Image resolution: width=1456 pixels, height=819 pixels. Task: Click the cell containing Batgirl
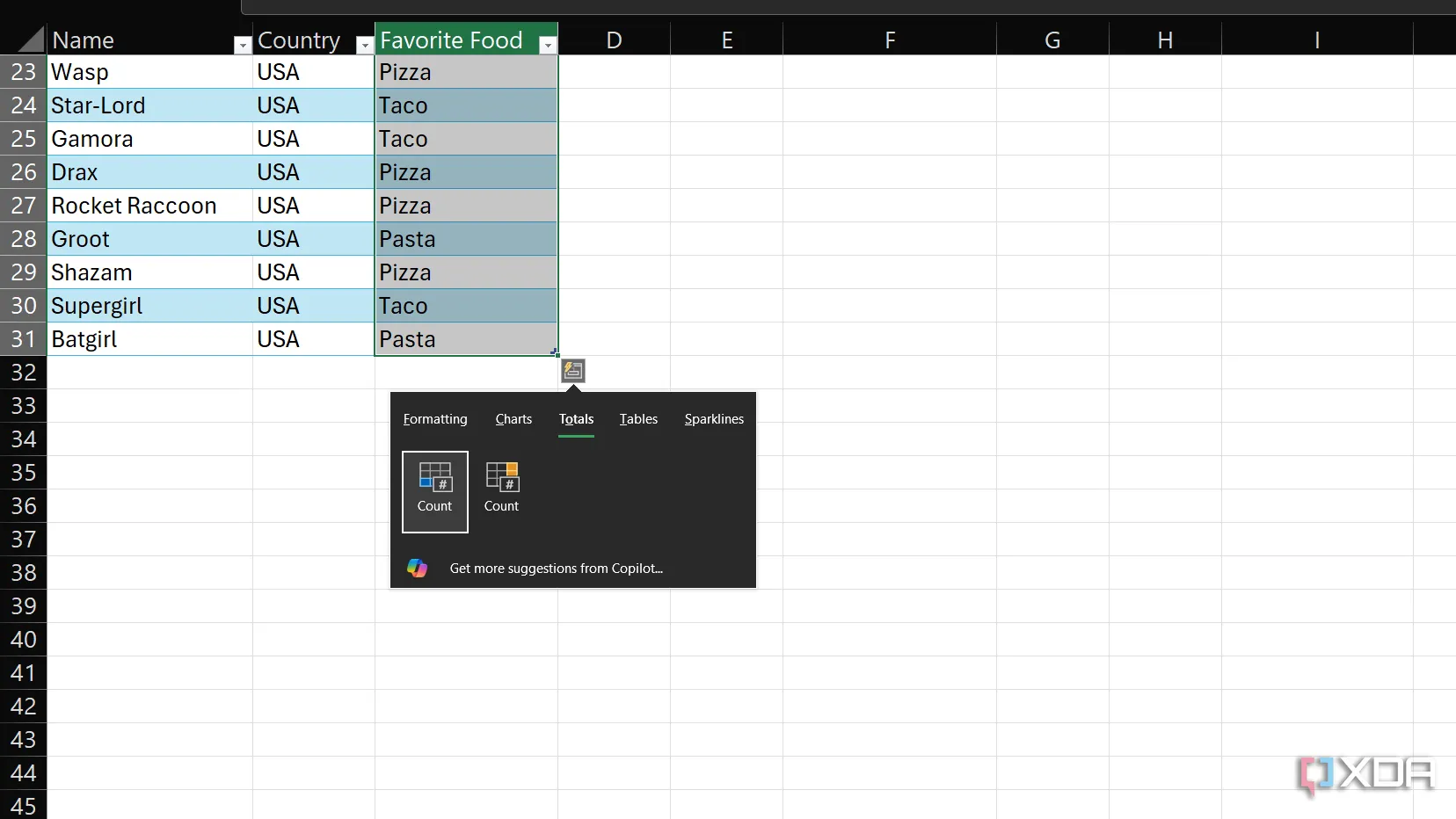[149, 339]
